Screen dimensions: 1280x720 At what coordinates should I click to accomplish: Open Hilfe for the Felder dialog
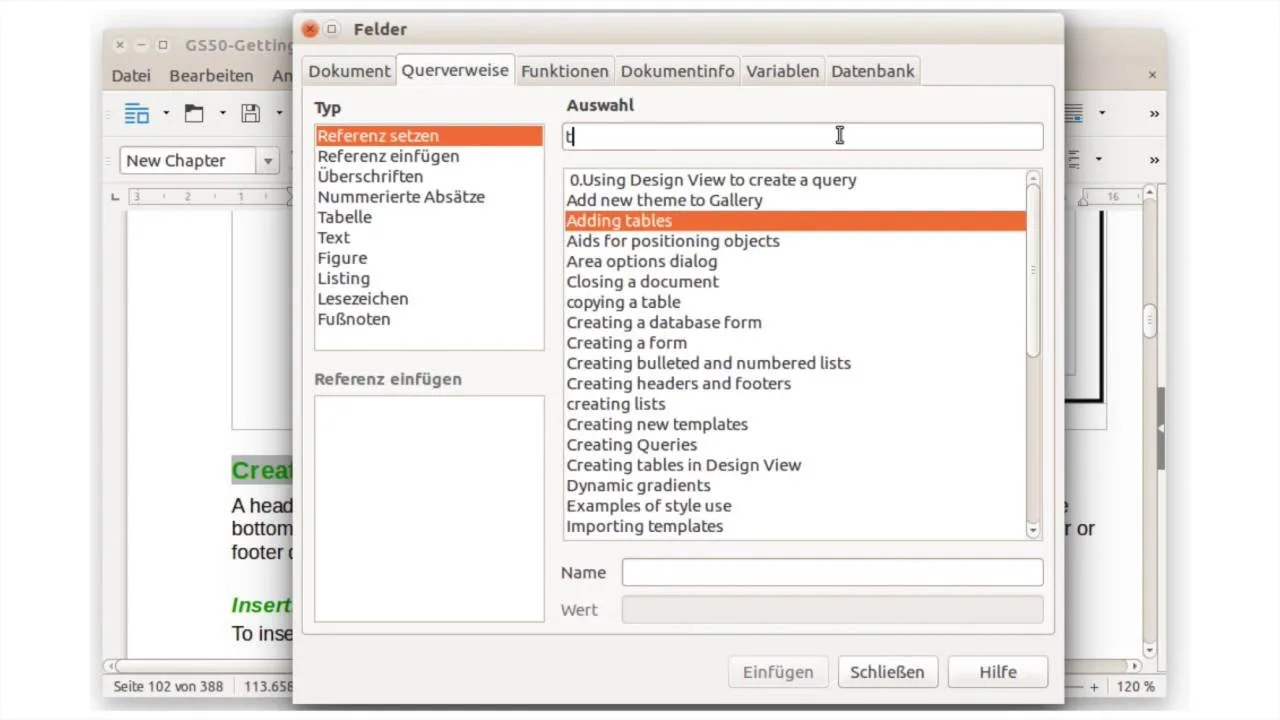(x=998, y=672)
